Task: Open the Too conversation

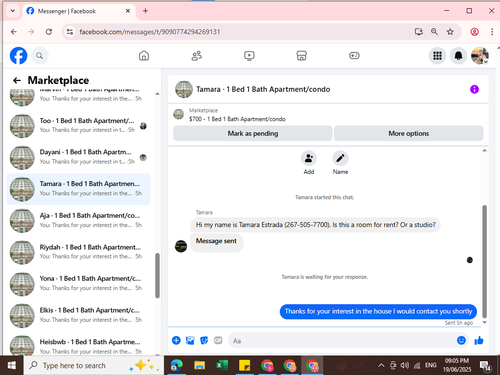Action: pos(78,126)
